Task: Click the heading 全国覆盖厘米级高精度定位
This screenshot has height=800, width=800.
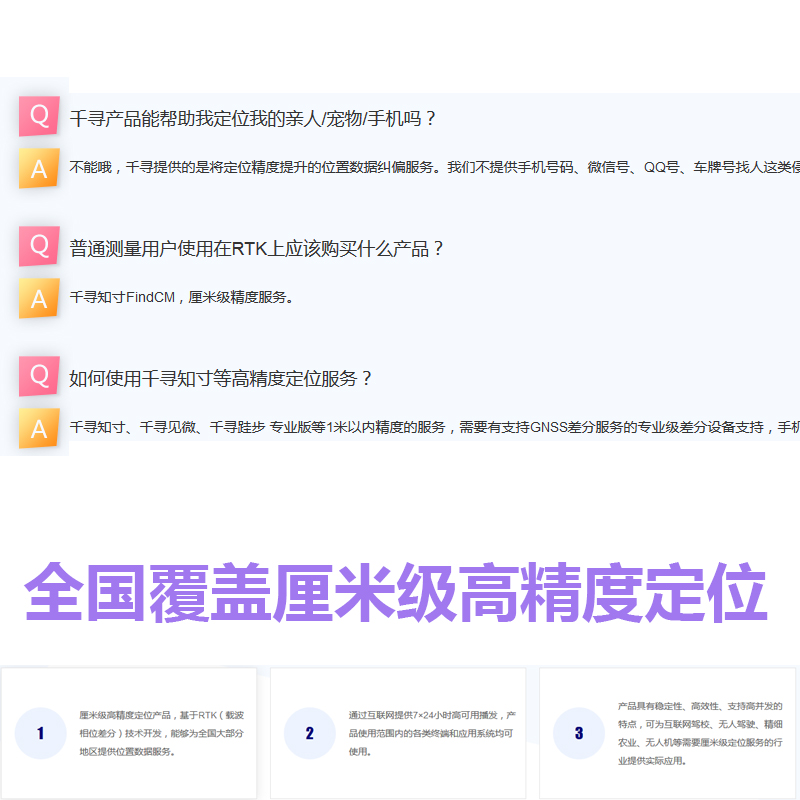Action: tap(396, 592)
